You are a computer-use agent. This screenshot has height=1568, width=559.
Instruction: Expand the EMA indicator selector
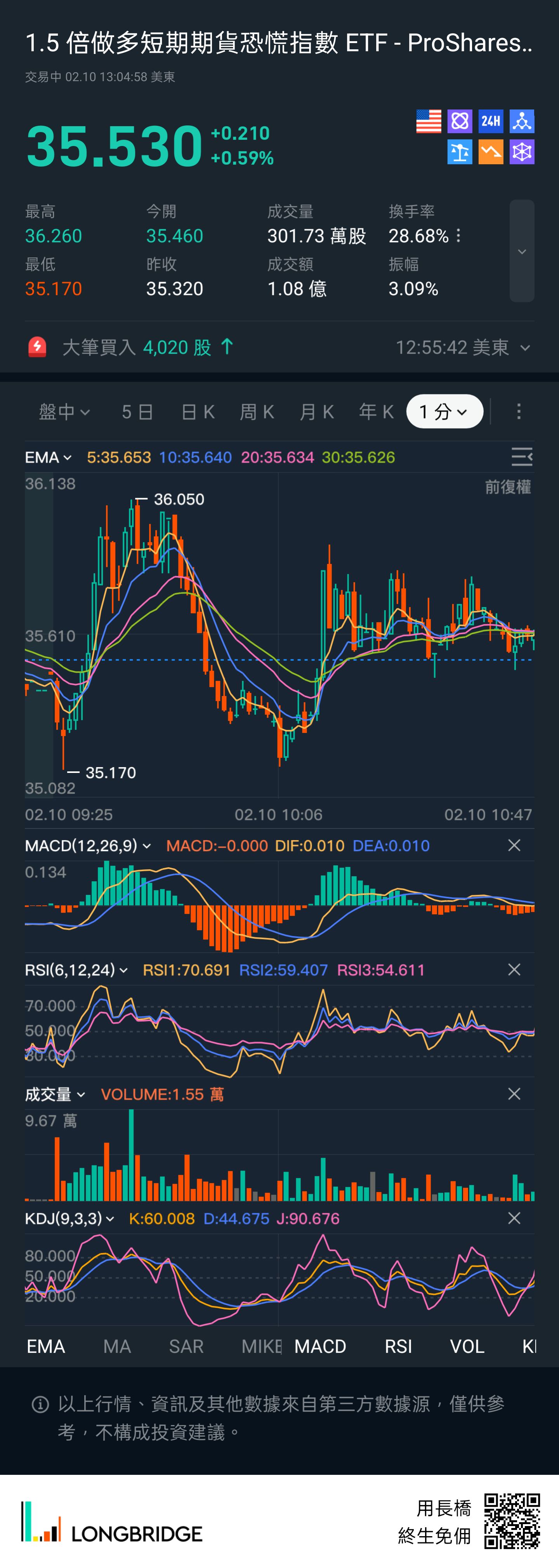click(48, 457)
